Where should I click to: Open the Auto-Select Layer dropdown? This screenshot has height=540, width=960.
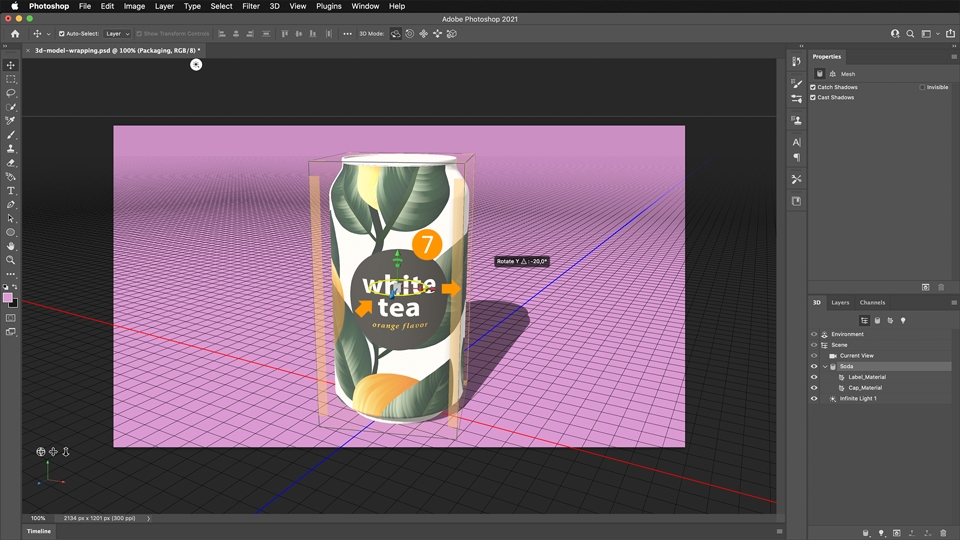(x=117, y=34)
